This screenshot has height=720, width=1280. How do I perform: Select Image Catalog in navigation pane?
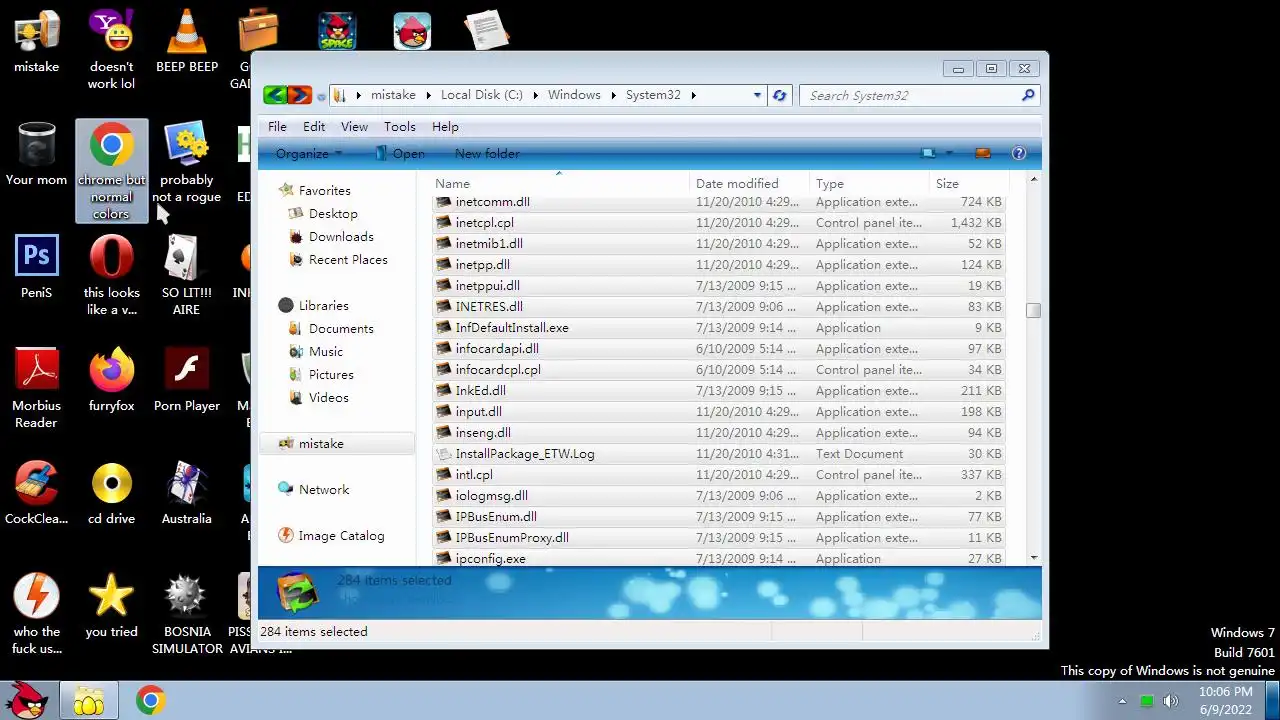coord(341,536)
